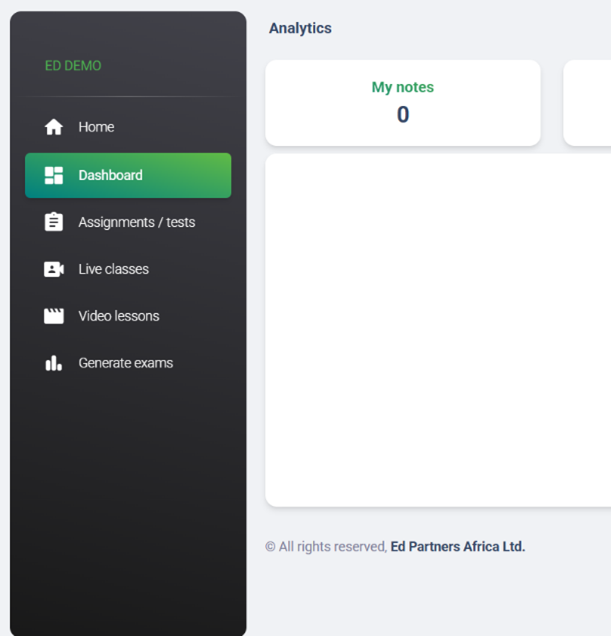Click inside the empty analytics chart panel
The image size is (611, 636).
tap(438, 330)
